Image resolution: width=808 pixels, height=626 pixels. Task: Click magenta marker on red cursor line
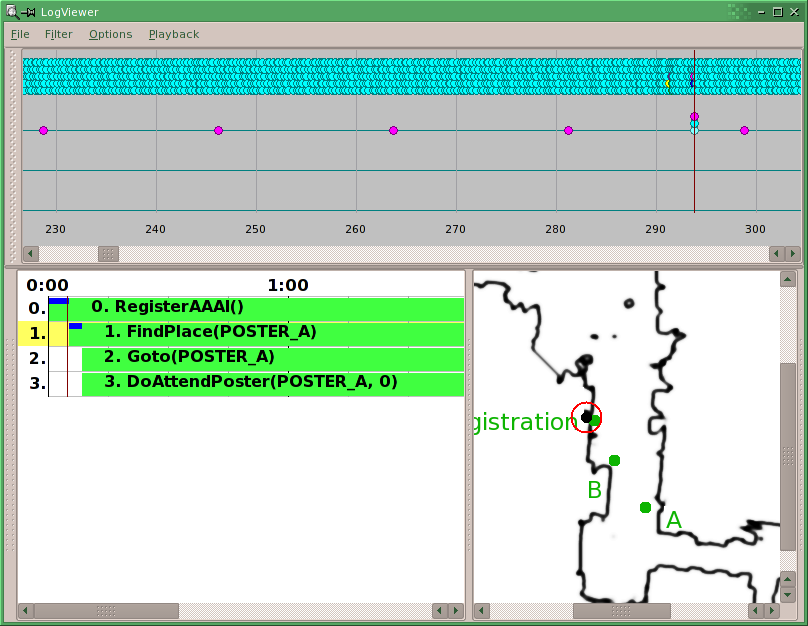click(694, 116)
